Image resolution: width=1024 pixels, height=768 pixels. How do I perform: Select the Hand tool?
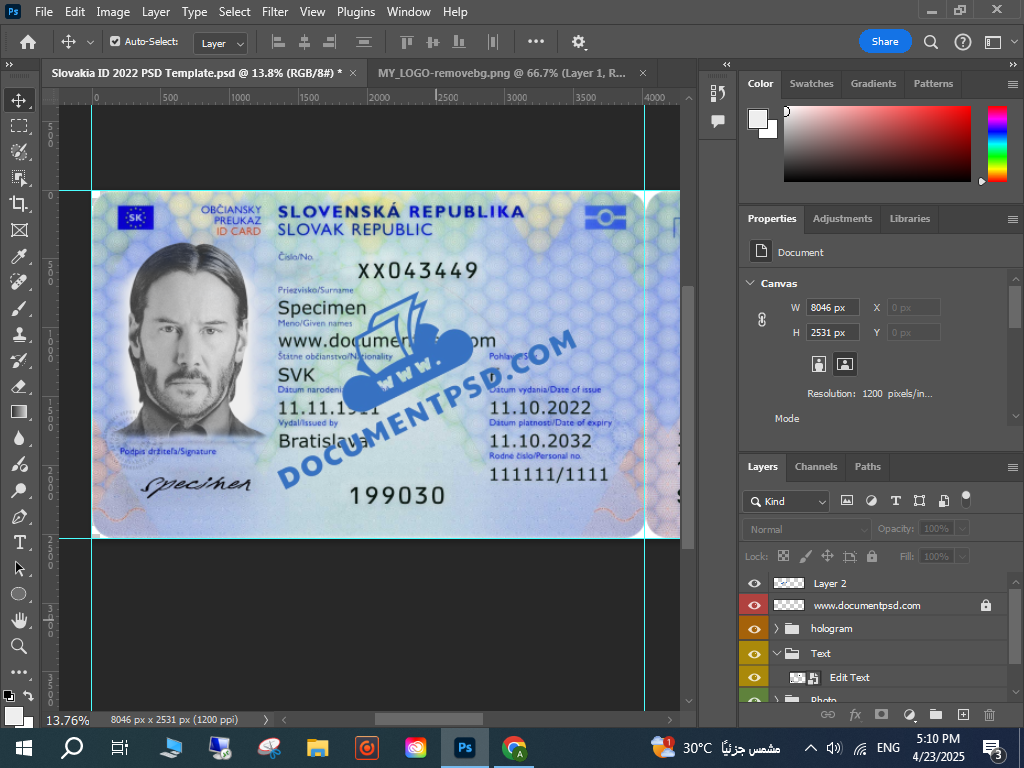point(19,620)
